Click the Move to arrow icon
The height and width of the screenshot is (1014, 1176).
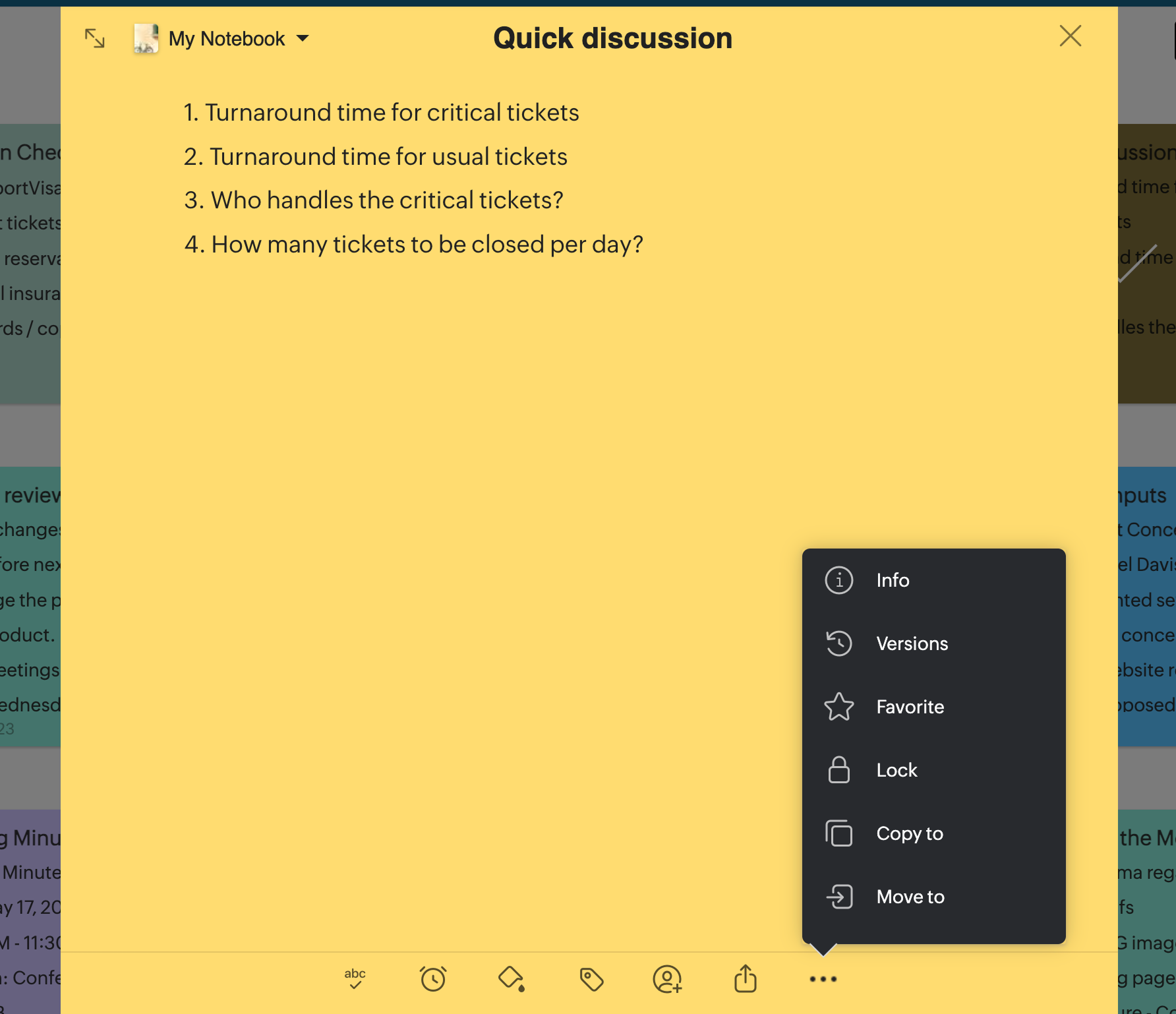click(x=839, y=897)
